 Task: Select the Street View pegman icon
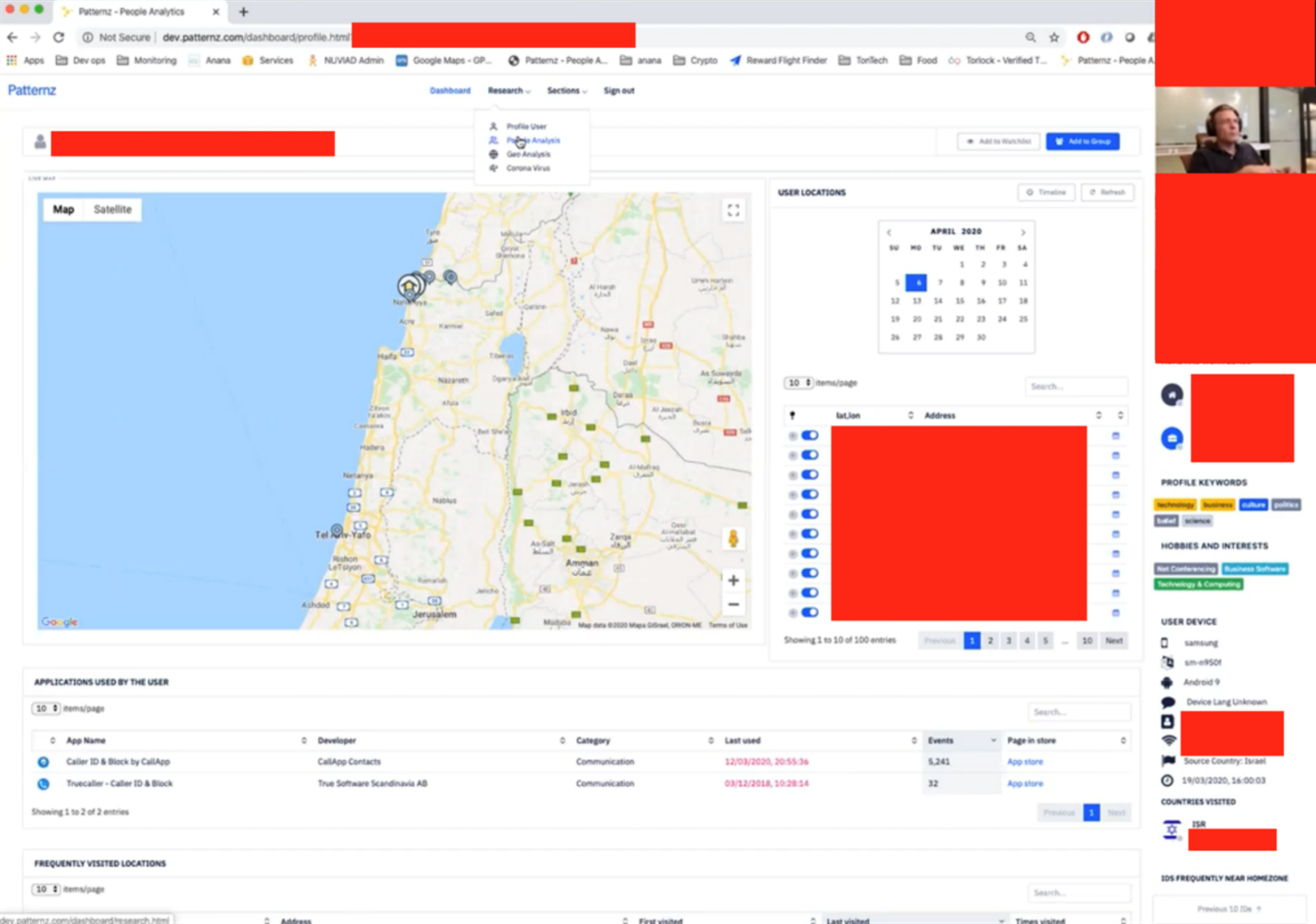[733, 539]
